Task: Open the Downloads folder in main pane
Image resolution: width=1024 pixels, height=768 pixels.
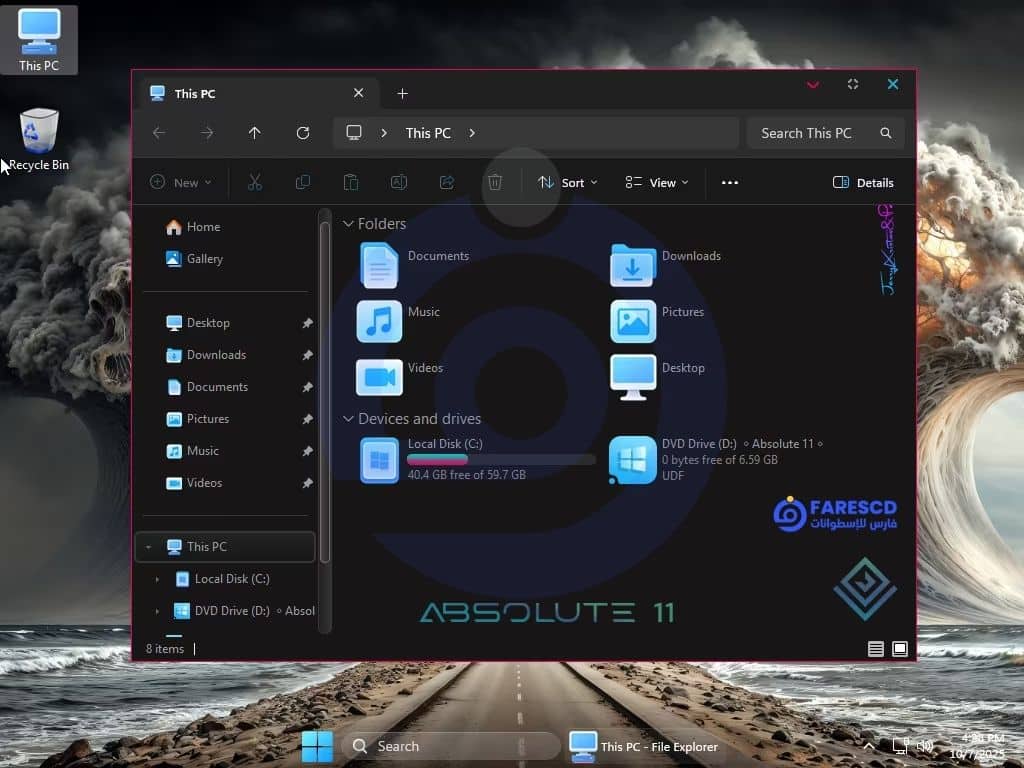Action: coord(633,265)
